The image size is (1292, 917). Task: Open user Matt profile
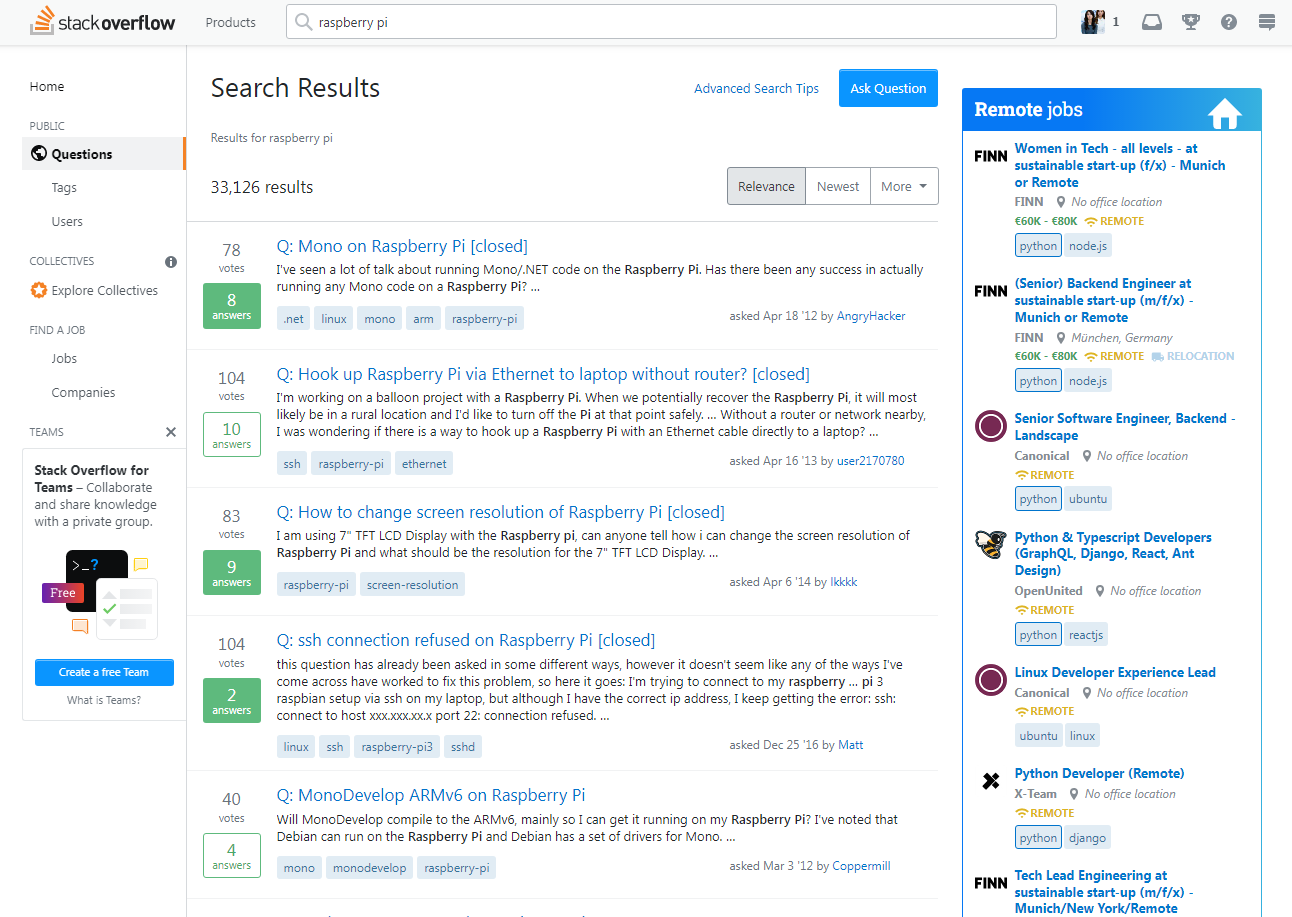coord(851,745)
